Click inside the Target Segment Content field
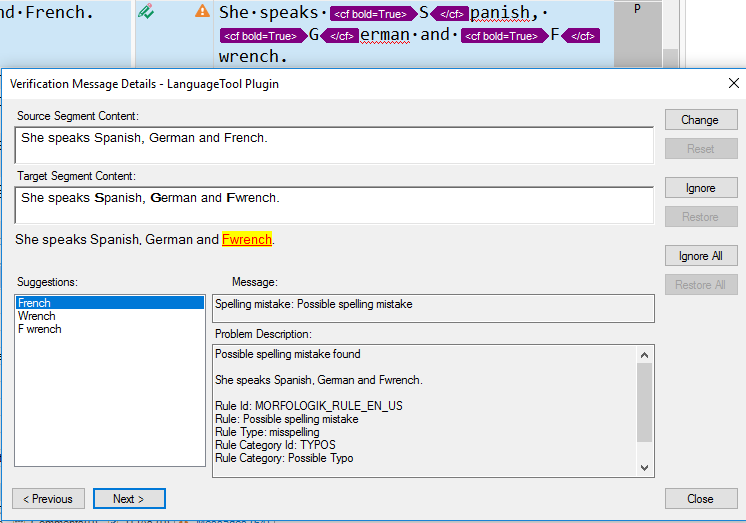746x523 pixels. pos(334,207)
